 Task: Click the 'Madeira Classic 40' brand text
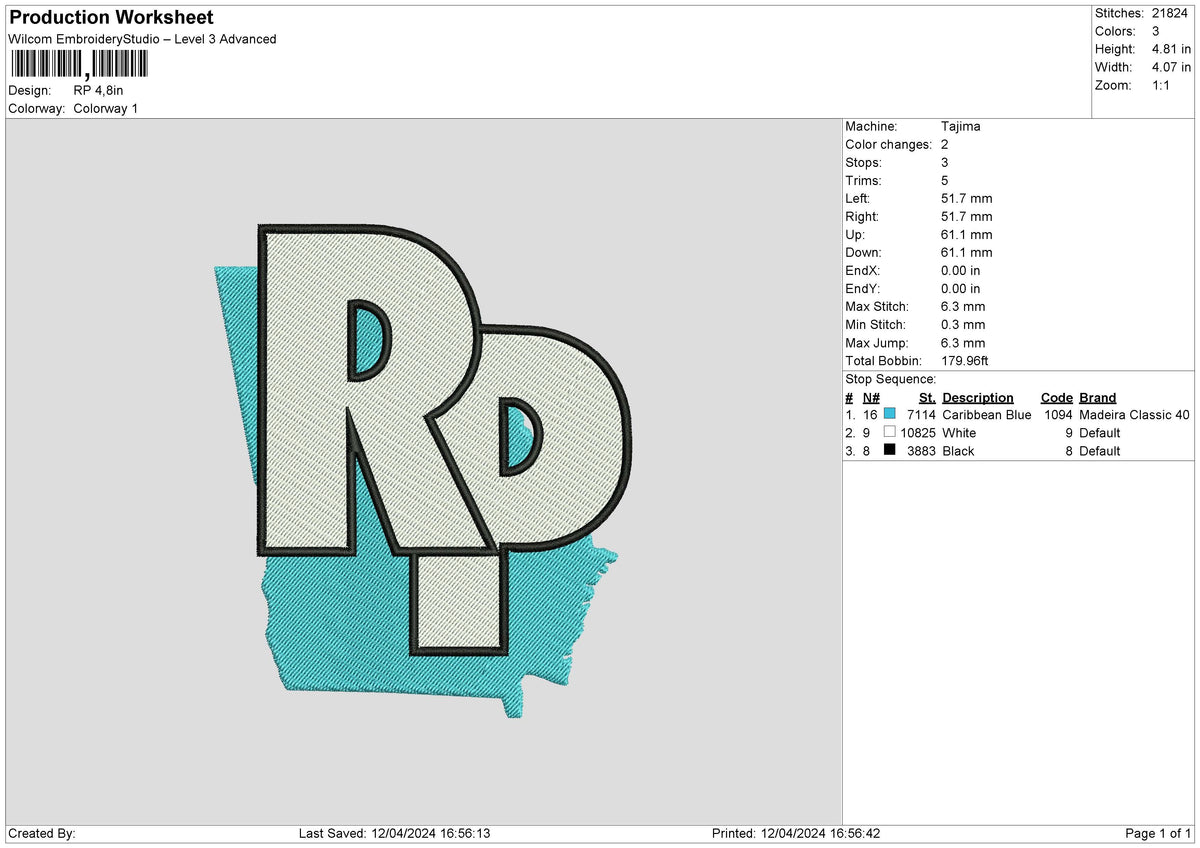[1135, 415]
